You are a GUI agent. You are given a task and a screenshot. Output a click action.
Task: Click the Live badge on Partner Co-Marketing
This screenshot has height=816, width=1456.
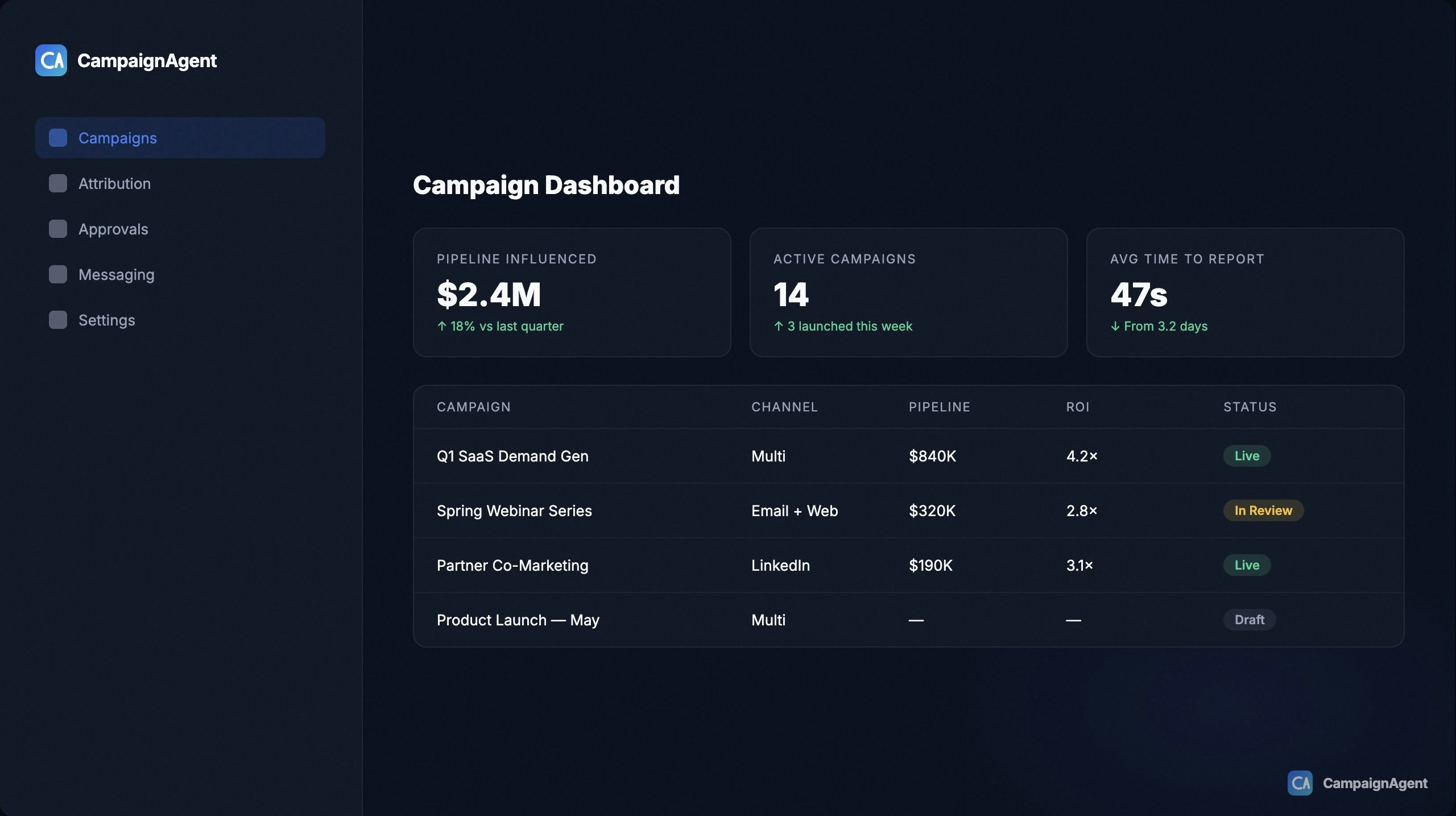click(1246, 565)
